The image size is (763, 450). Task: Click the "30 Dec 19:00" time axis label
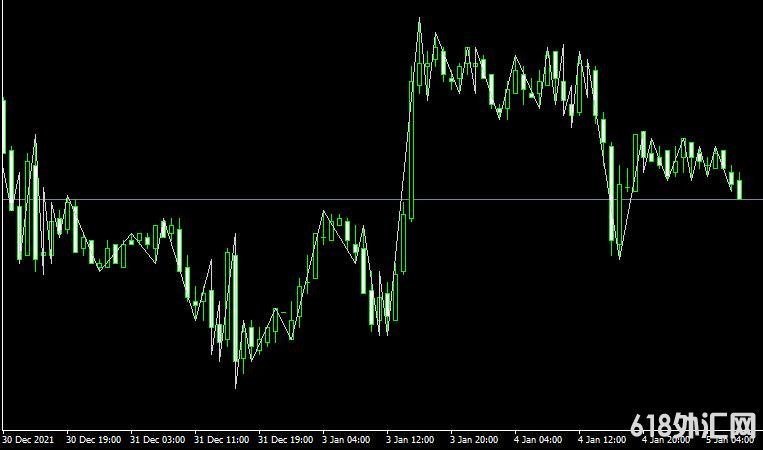(93, 440)
